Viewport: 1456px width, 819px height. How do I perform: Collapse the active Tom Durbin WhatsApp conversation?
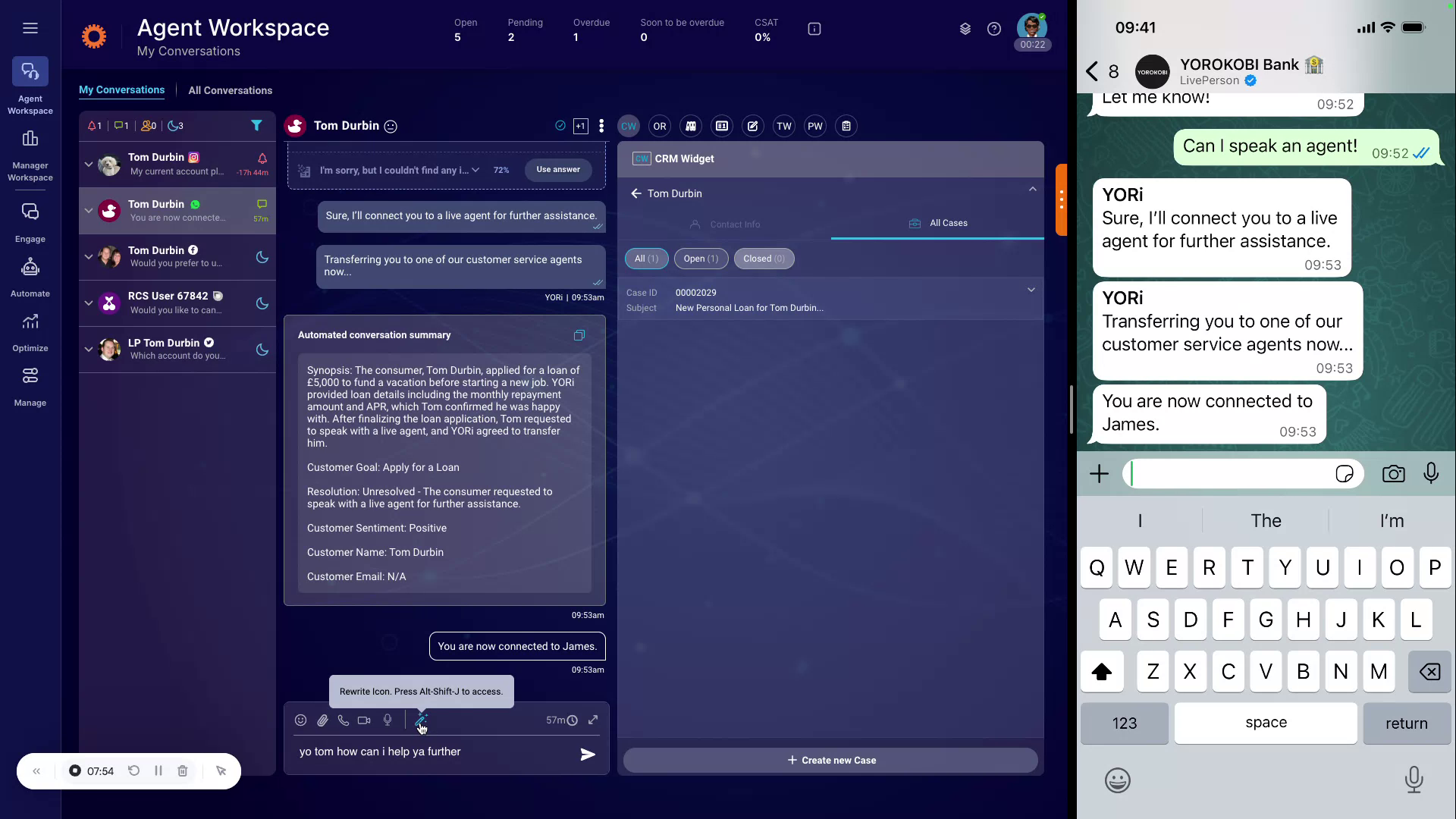click(x=87, y=211)
